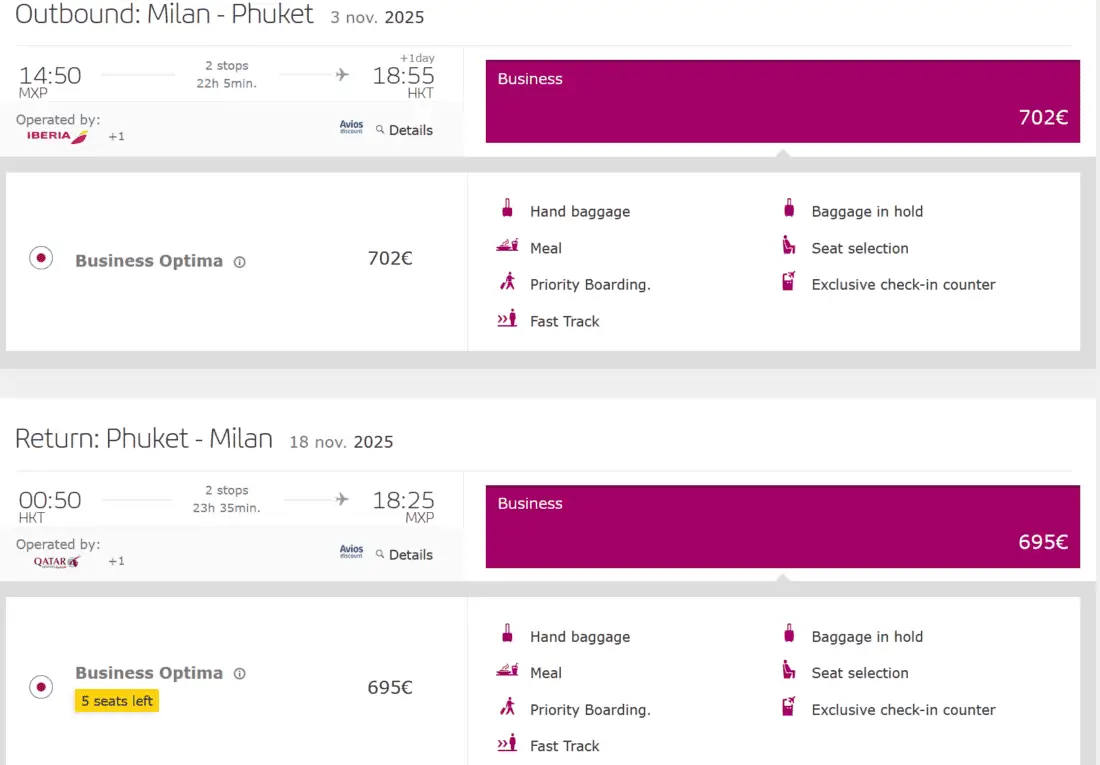Expand outbound +1 operating airlines indicator
This screenshot has width=1100, height=765.
pos(116,136)
